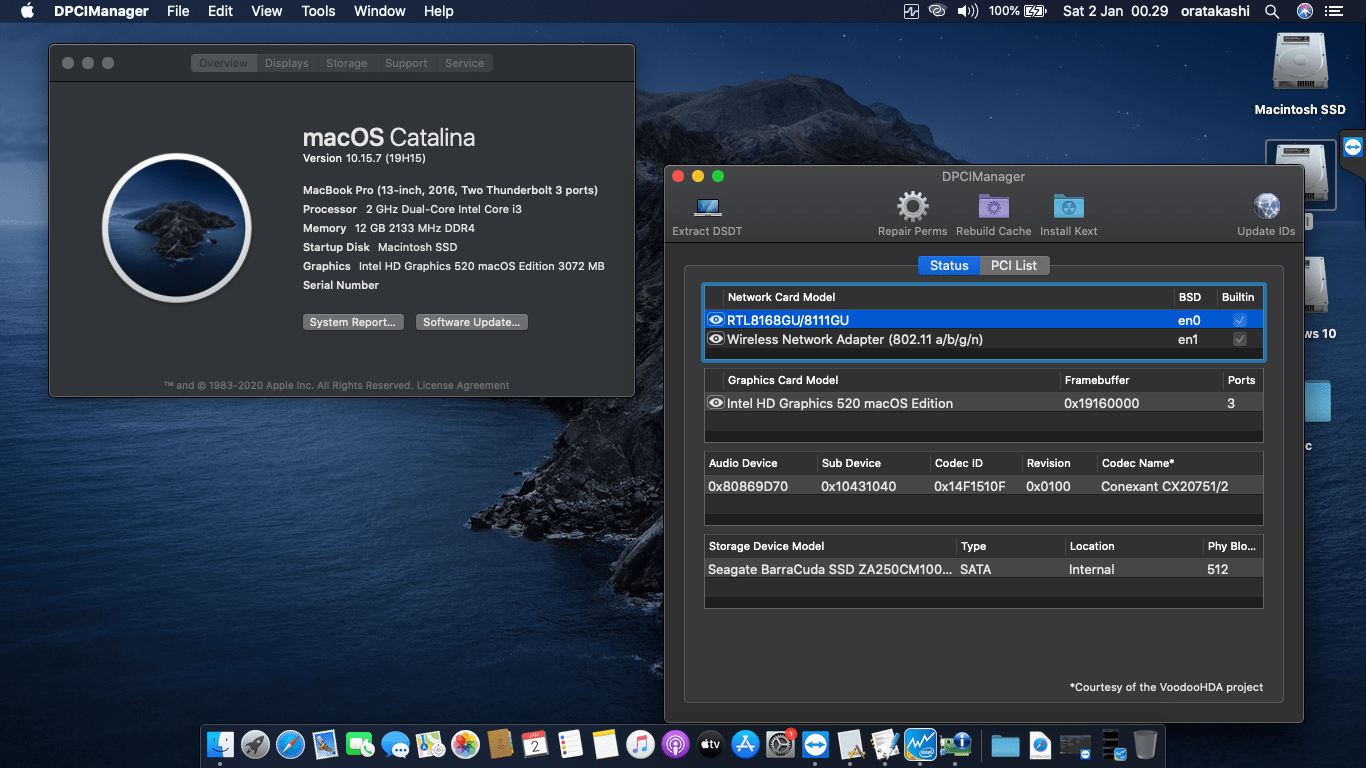Image resolution: width=1366 pixels, height=768 pixels.
Task: Click the Install Kext folder icon
Action: click(1068, 207)
